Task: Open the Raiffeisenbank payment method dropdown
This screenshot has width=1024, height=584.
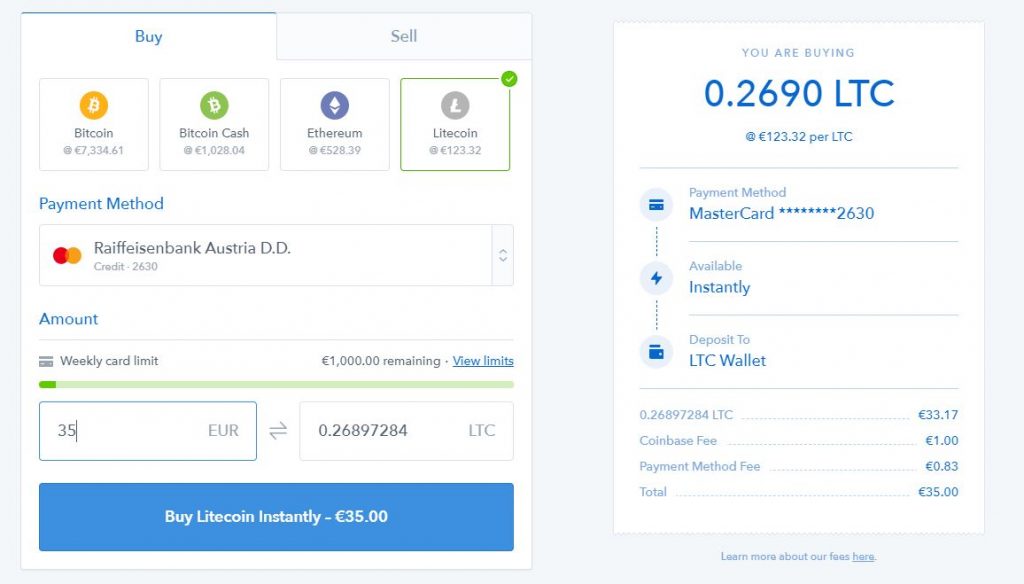Action: tap(266, 255)
